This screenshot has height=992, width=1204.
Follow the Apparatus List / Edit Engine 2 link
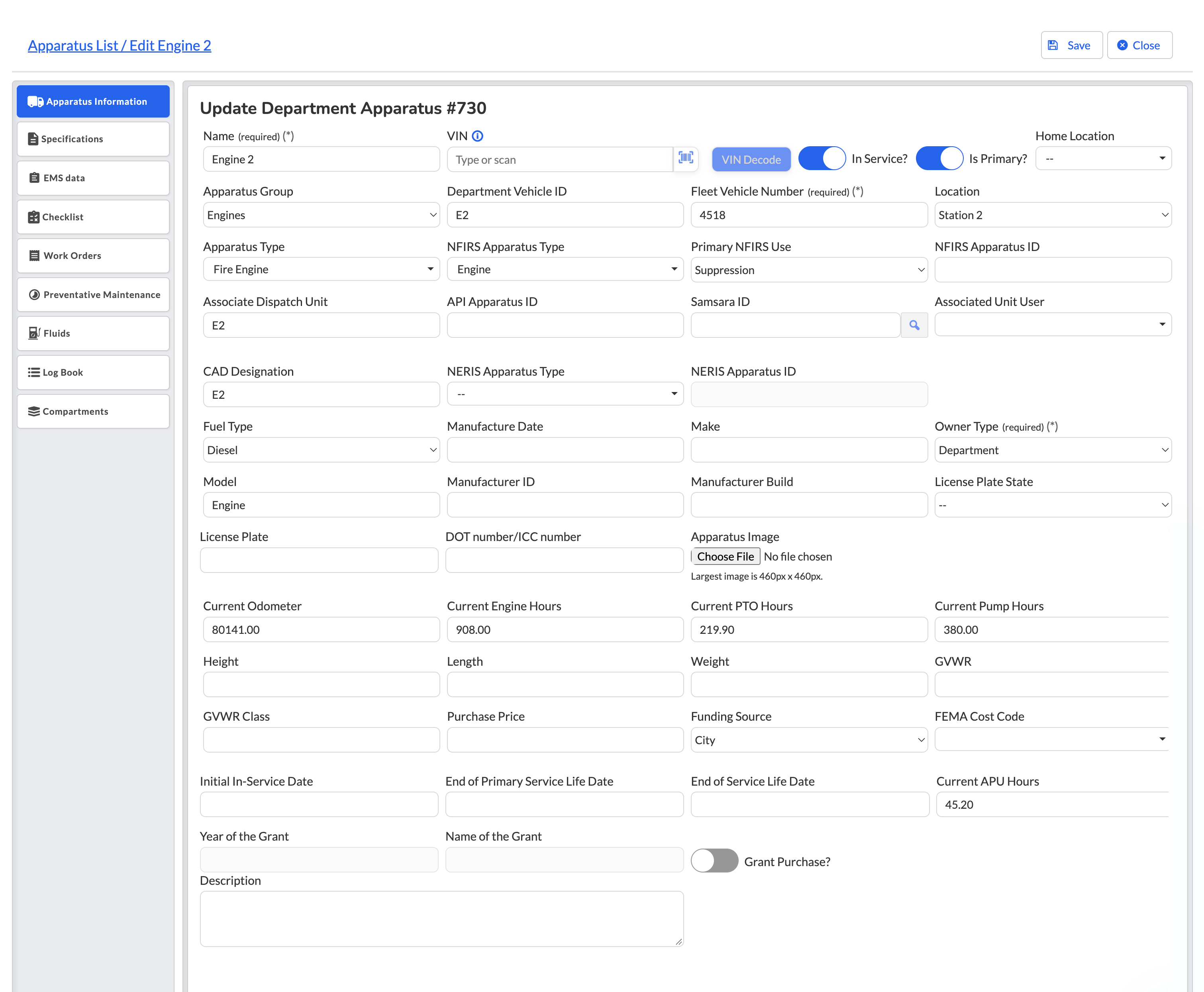(120, 45)
